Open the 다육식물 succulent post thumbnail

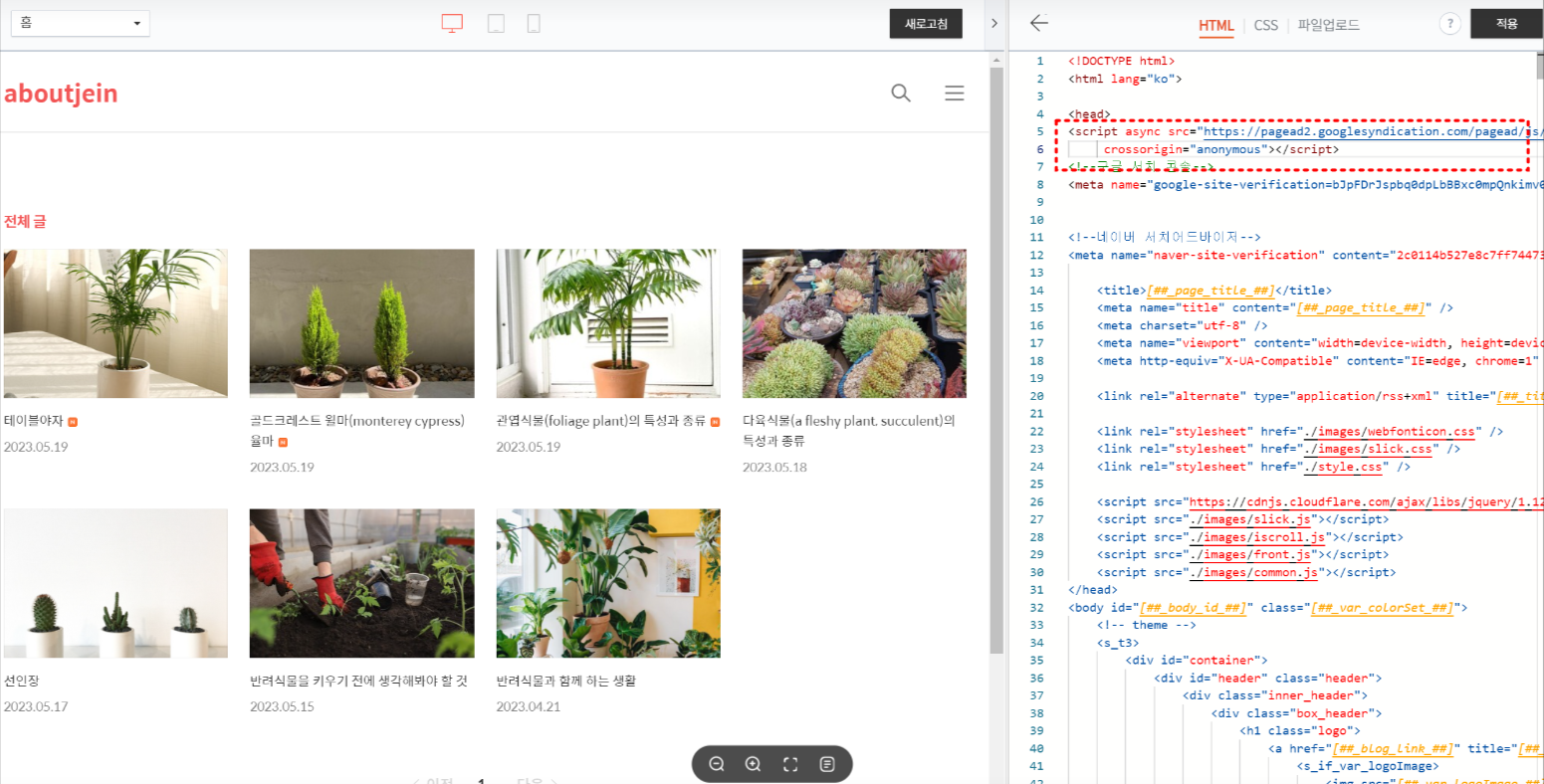tap(854, 323)
